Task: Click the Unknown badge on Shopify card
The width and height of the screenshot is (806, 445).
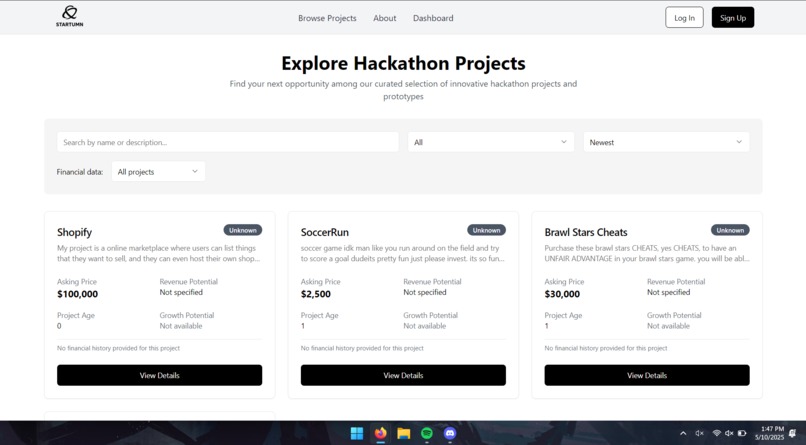Action: point(243,230)
